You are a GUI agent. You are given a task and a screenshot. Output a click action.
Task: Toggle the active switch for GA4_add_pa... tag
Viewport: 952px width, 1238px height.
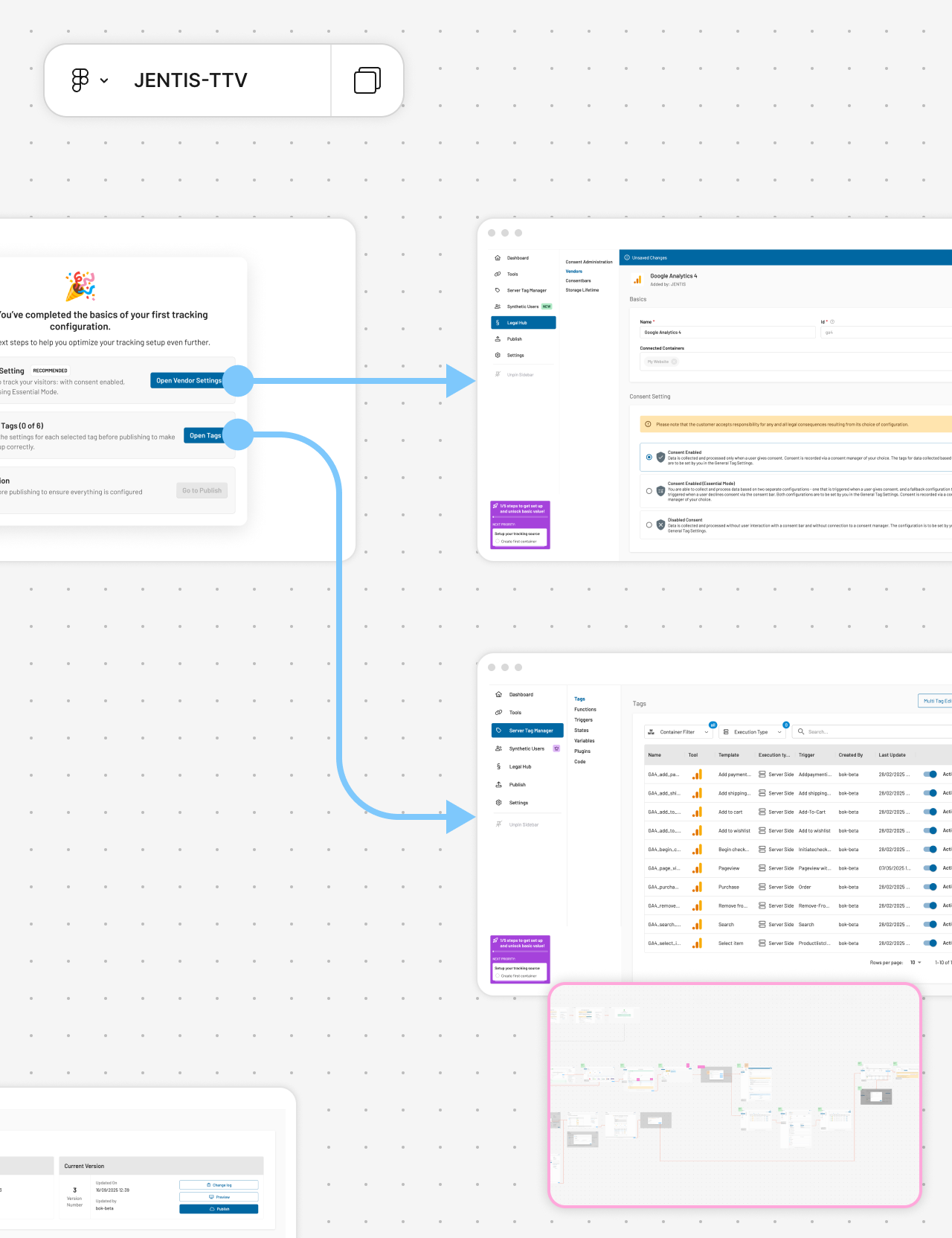(x=930, y=774)
